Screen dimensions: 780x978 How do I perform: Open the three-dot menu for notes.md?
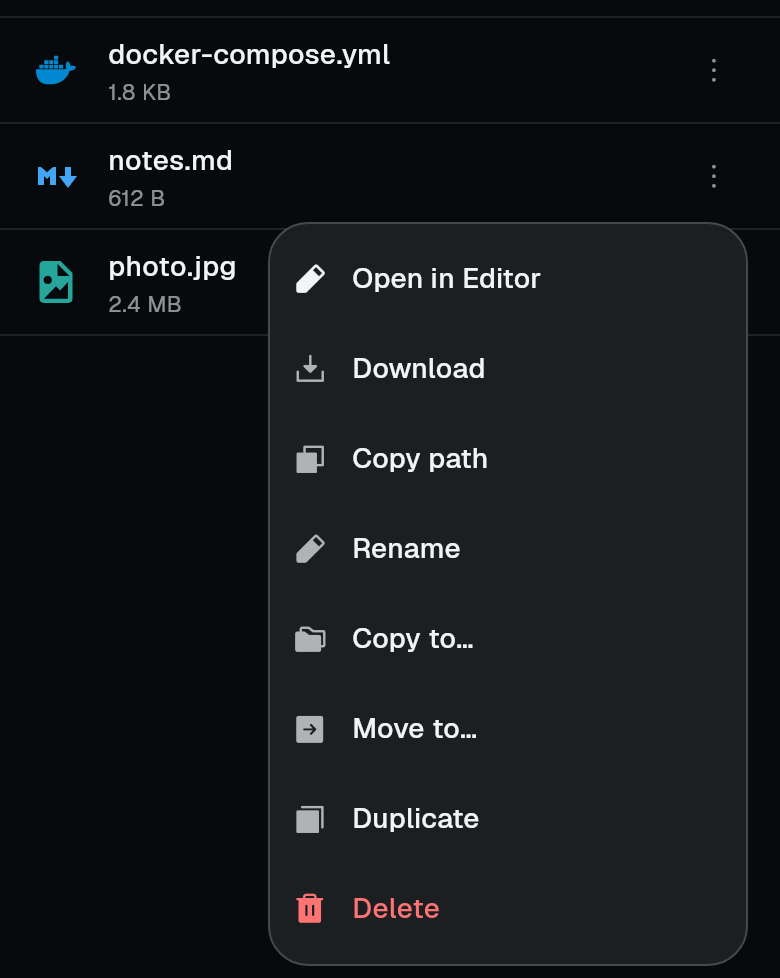coord(714,177)
